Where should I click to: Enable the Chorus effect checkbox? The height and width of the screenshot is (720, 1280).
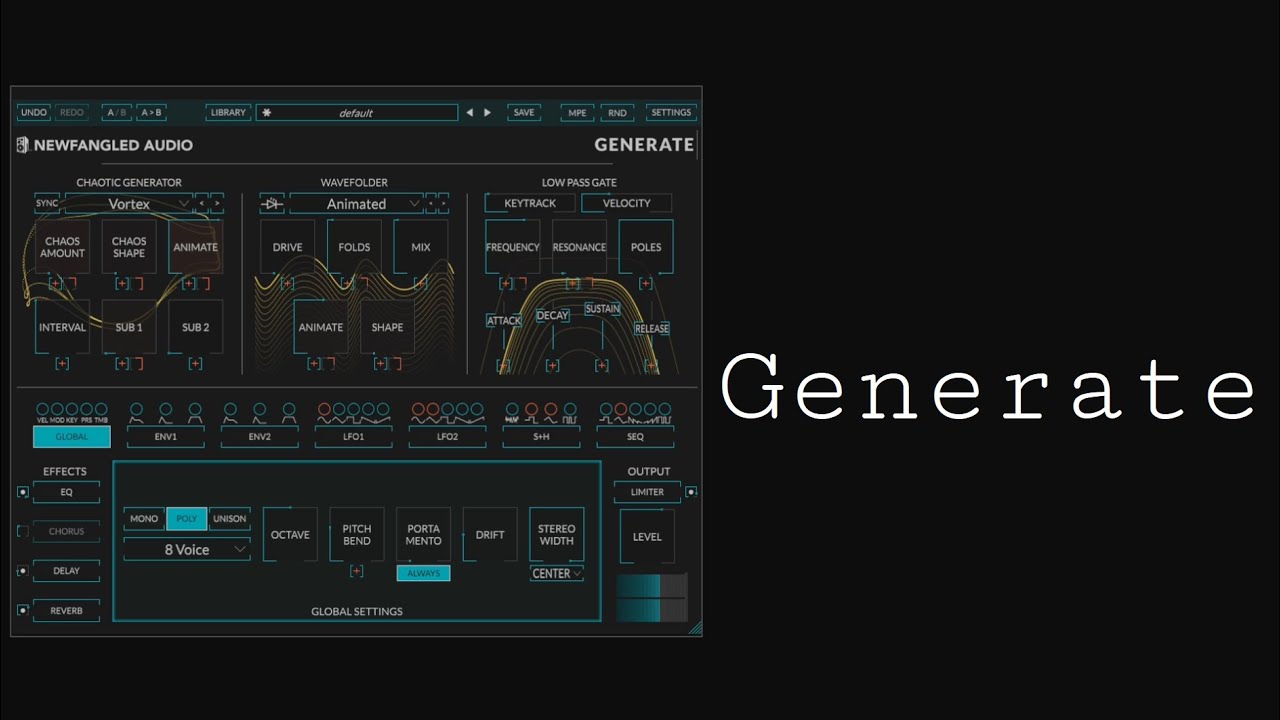pos(23,531)
